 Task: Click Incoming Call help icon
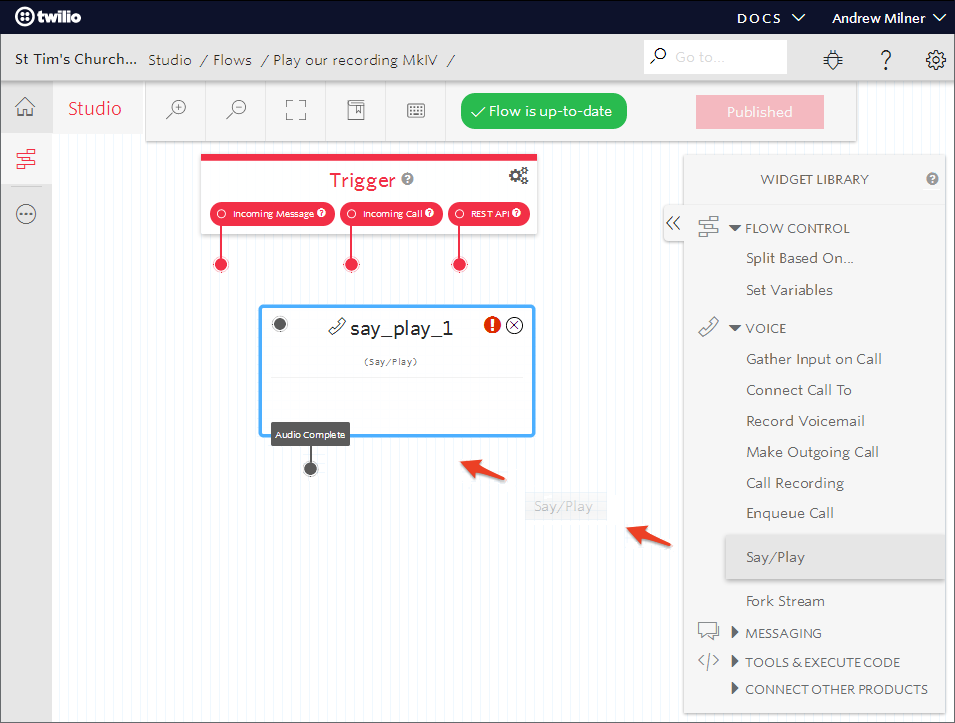click(429, 213)
